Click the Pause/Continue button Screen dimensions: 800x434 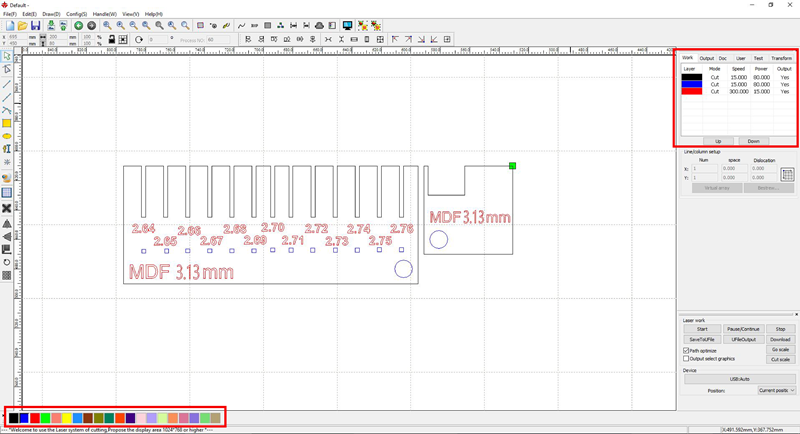coord(743,329)
